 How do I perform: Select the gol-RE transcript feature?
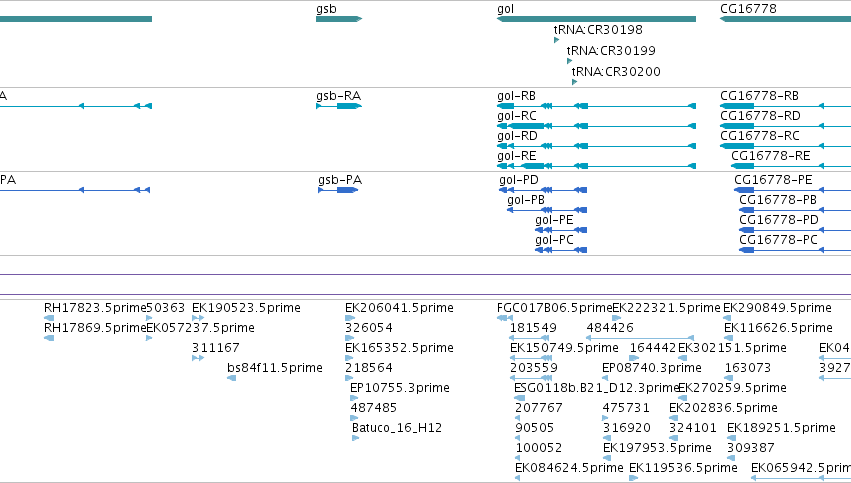596,166
